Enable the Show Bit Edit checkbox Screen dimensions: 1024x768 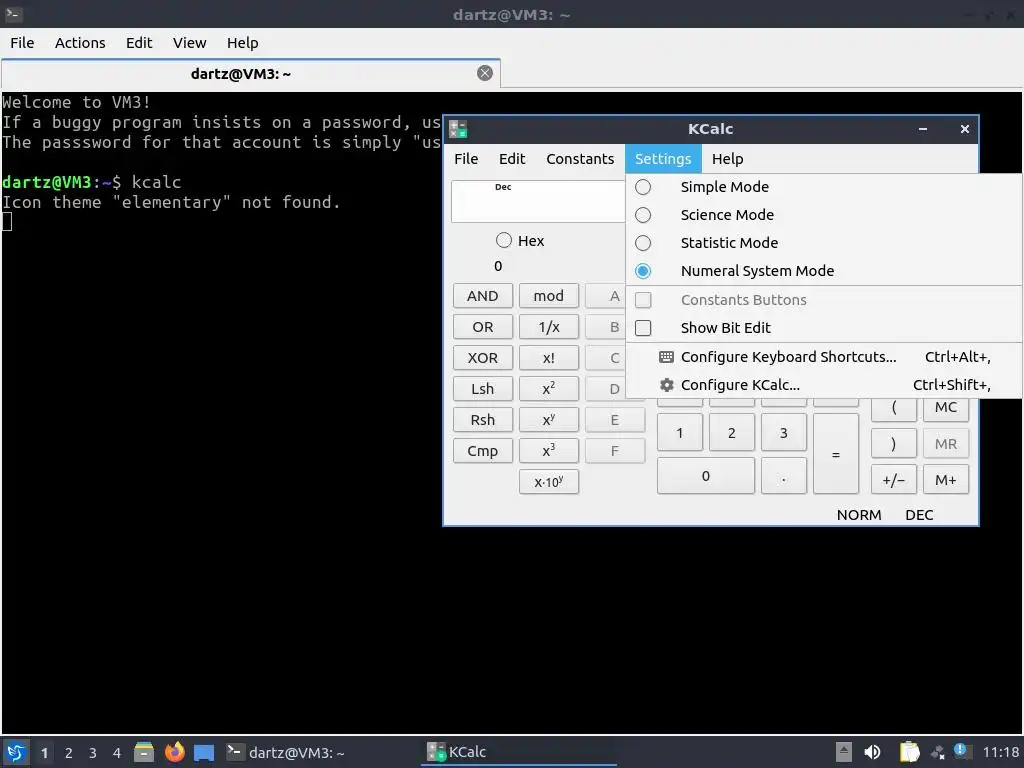click(x=824, y=328)
